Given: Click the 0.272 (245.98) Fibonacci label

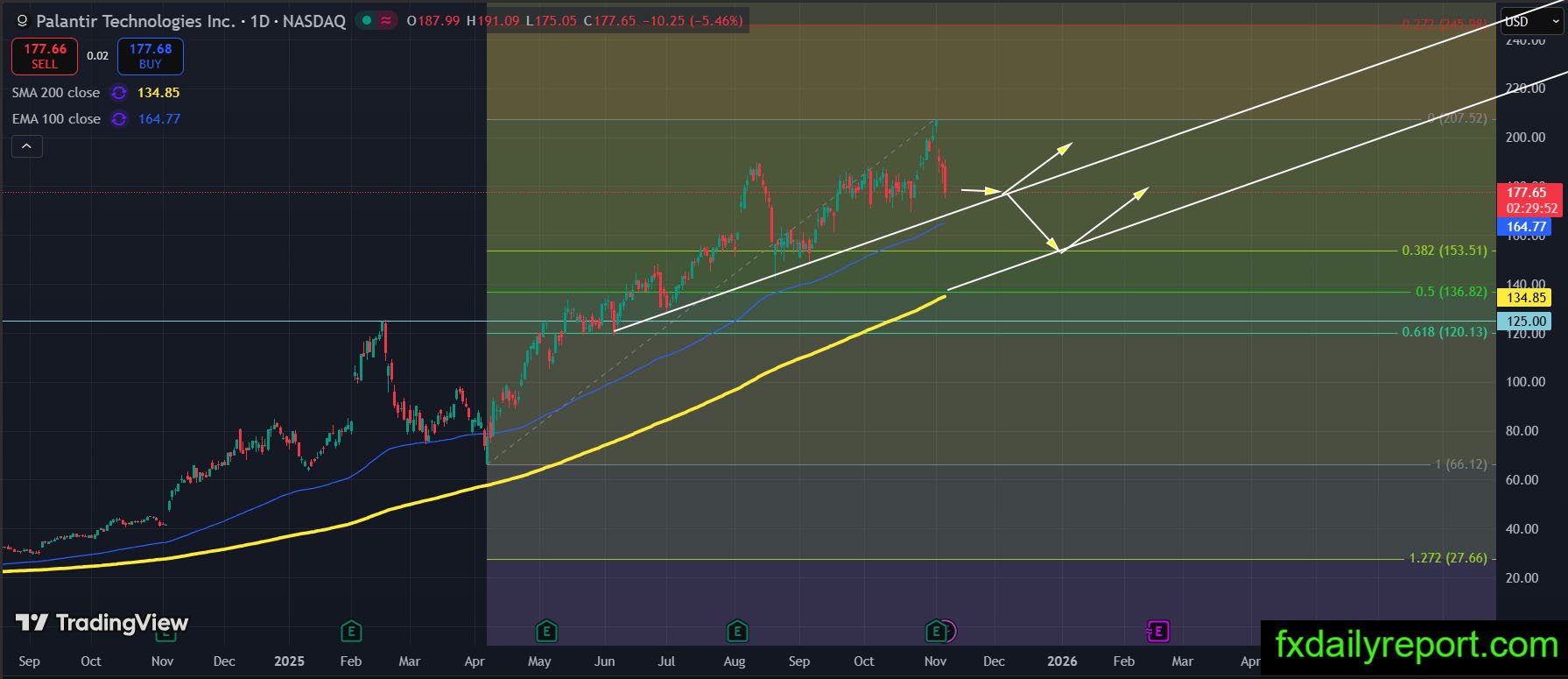Looking at the screenshot, I should 1445,25.
